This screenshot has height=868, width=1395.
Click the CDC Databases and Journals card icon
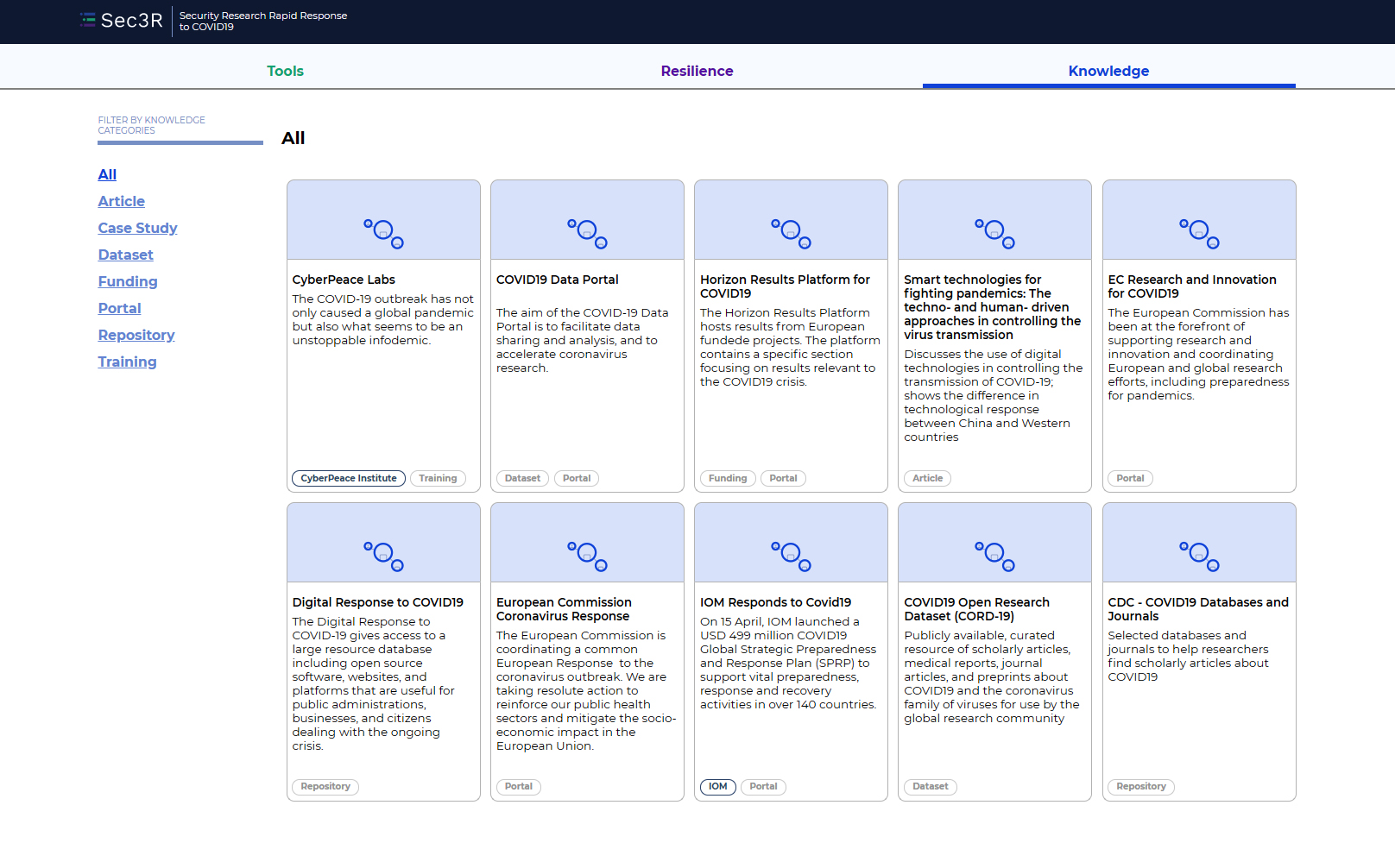(x=1199, y=556)
